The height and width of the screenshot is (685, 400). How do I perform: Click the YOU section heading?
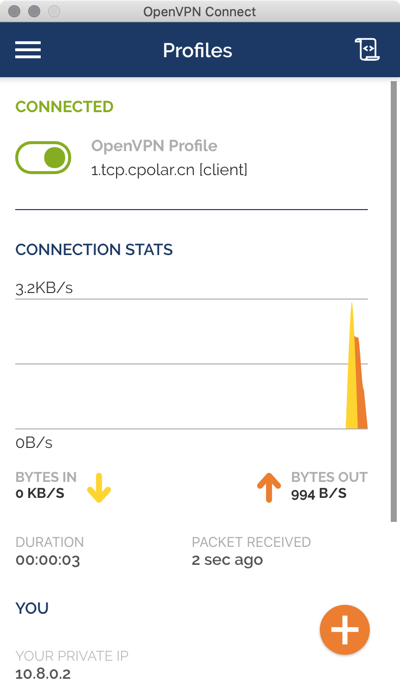coord(32,608)
